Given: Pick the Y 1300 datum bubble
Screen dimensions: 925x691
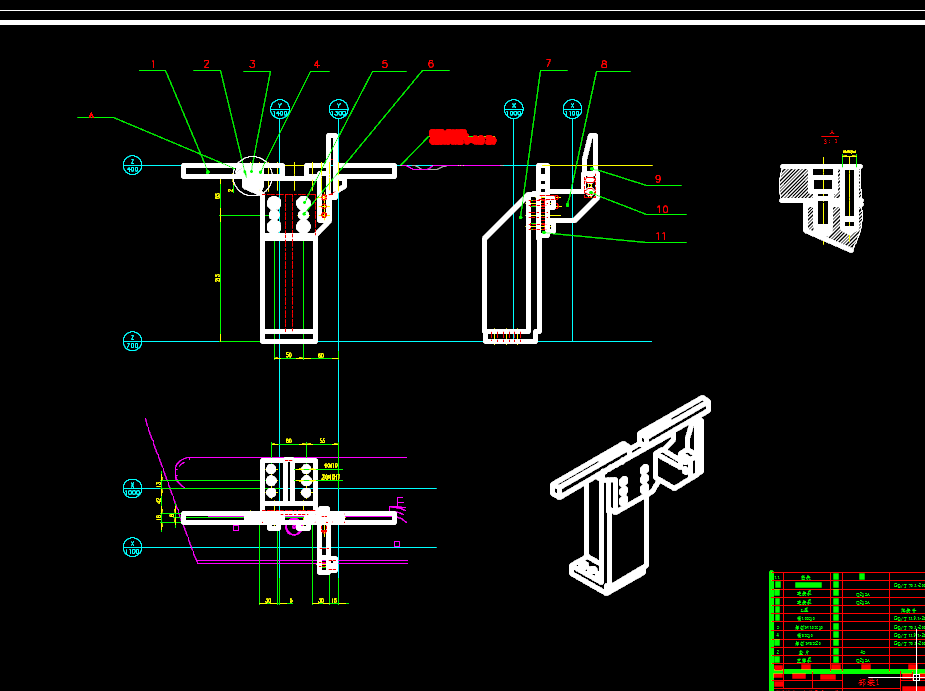Looking at the screenshot, I should [x=339, y=110].
